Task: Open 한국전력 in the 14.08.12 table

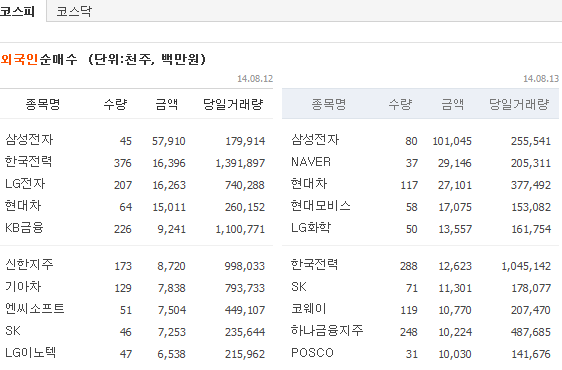Action: click(x=29, y=161)
